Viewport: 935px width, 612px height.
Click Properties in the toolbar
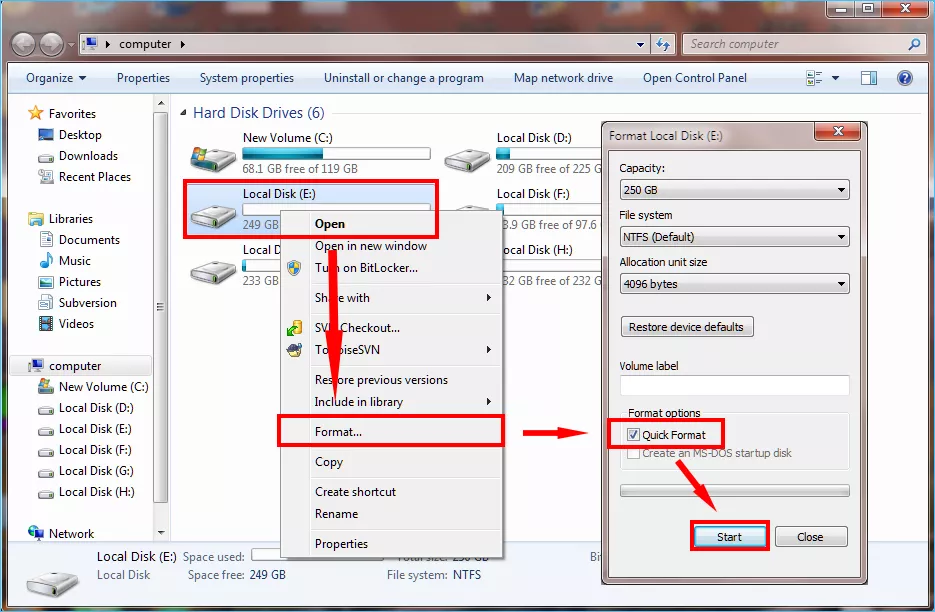(x=143, y=78)
